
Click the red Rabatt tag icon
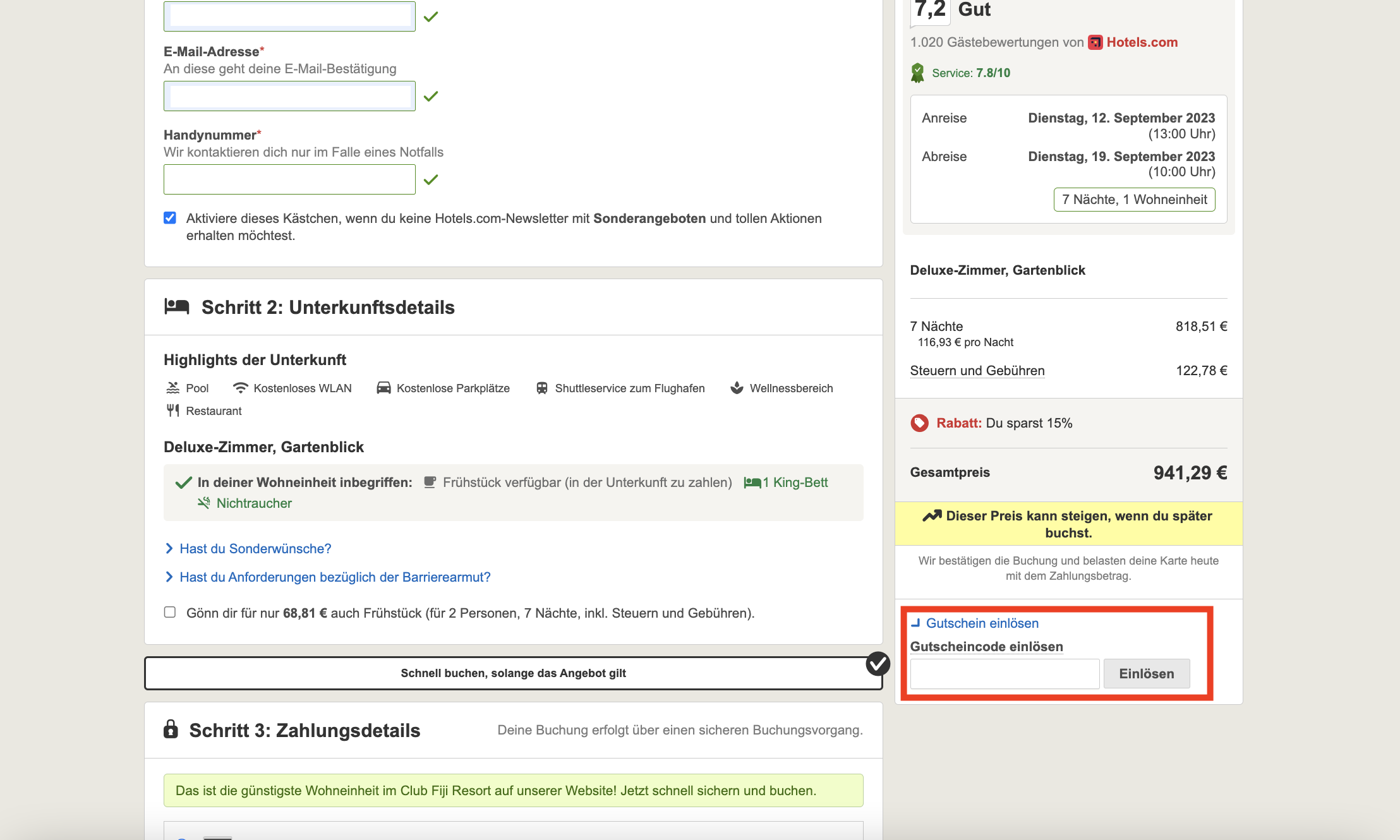[x=919, y=423]
